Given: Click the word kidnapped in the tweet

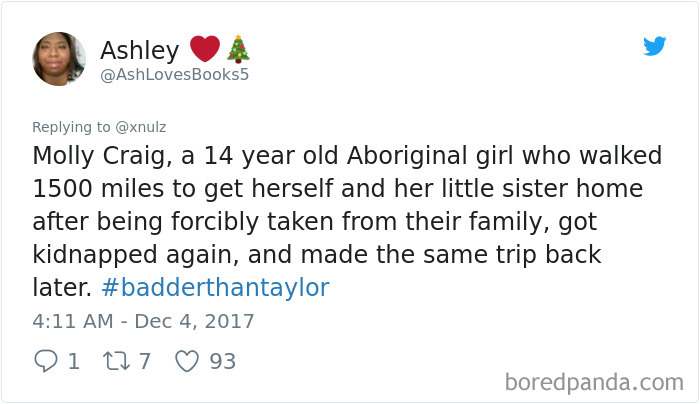Looking at the screenshot, I should tap(95, 255).
